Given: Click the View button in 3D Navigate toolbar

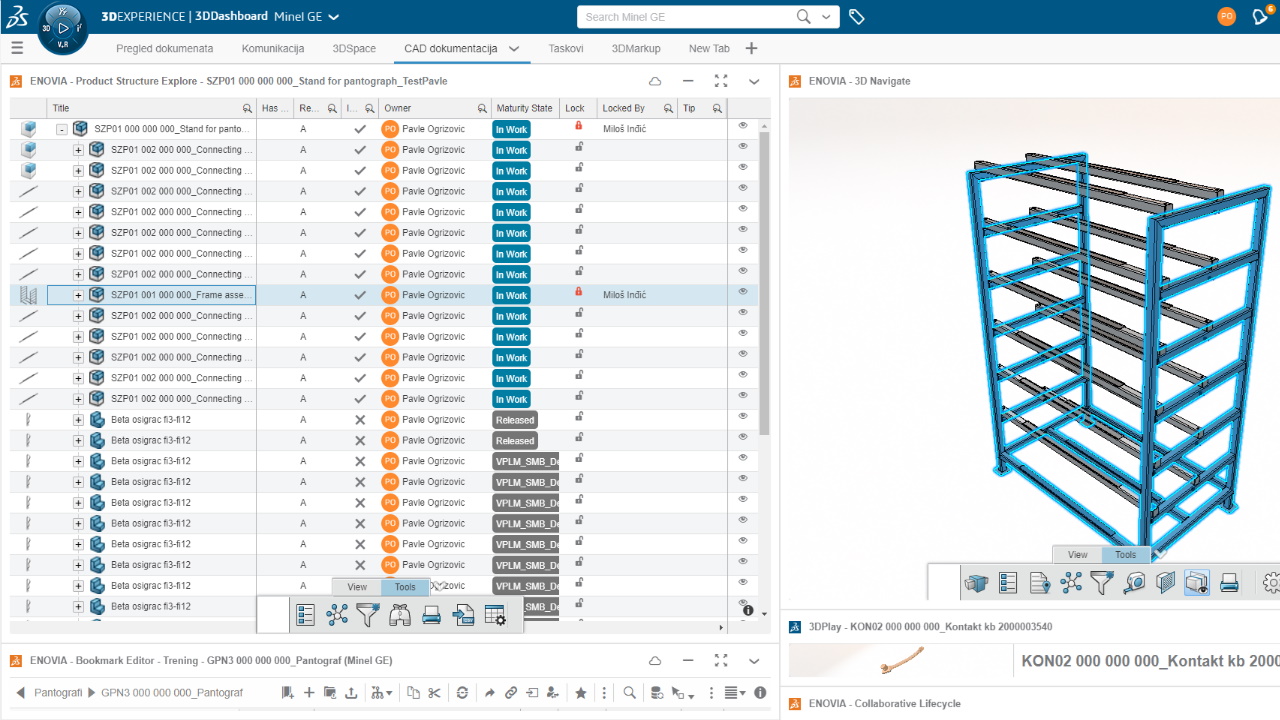Looking at the screenshot, I should coord(1077,555).
